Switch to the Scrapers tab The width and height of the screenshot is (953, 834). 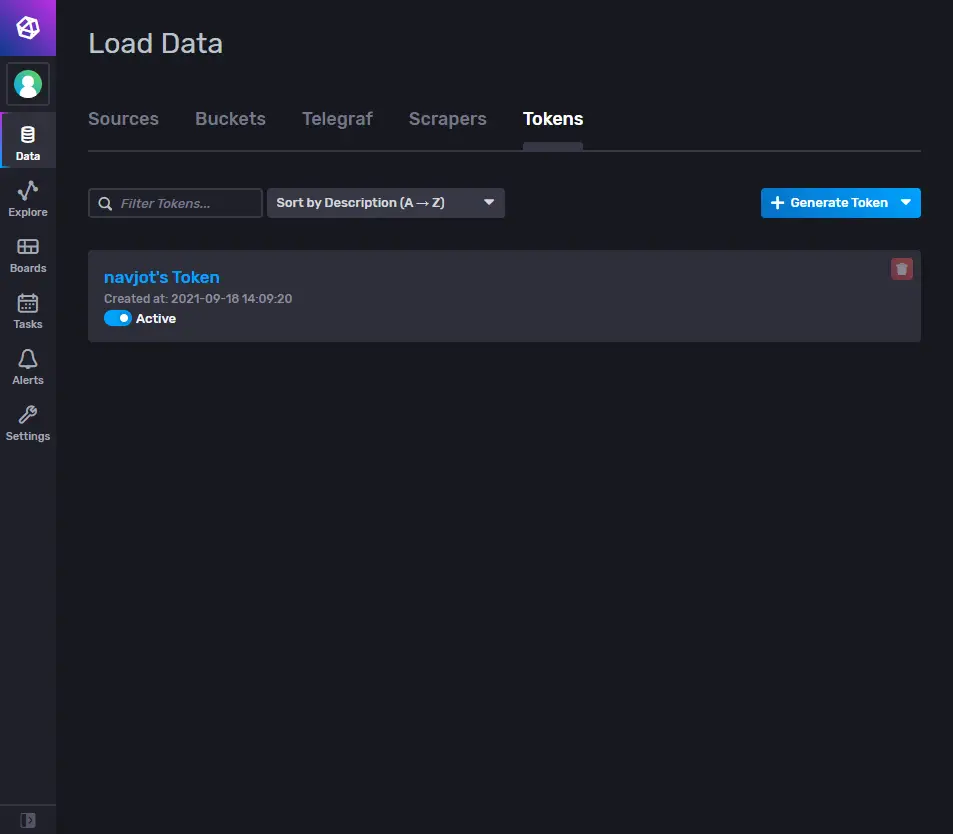click(447, 118)
